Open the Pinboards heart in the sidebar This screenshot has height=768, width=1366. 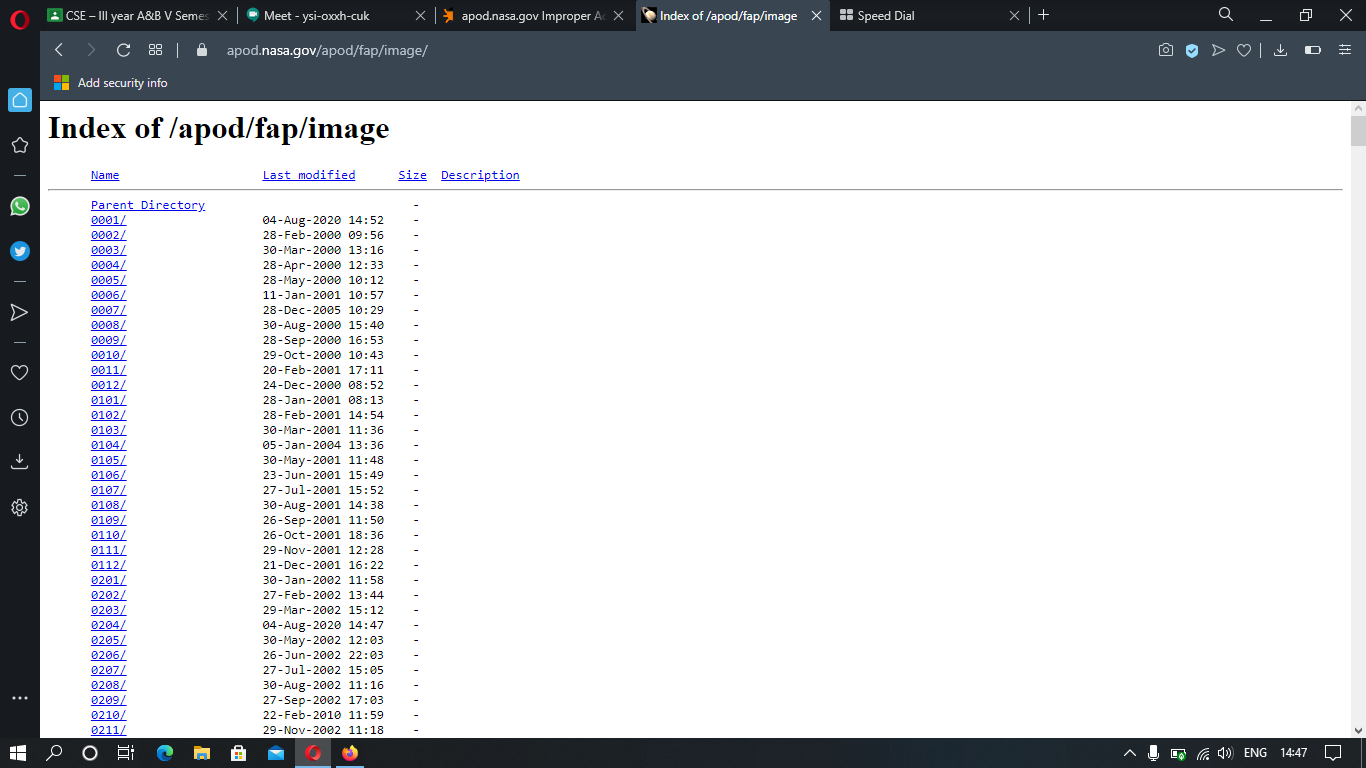19,372
